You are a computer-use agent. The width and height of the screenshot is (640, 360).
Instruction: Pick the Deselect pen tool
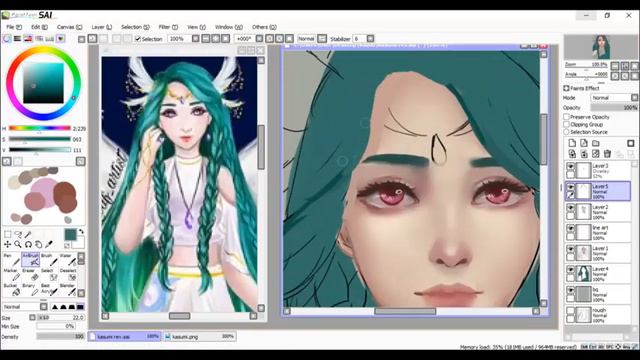(x=68, y=274)
